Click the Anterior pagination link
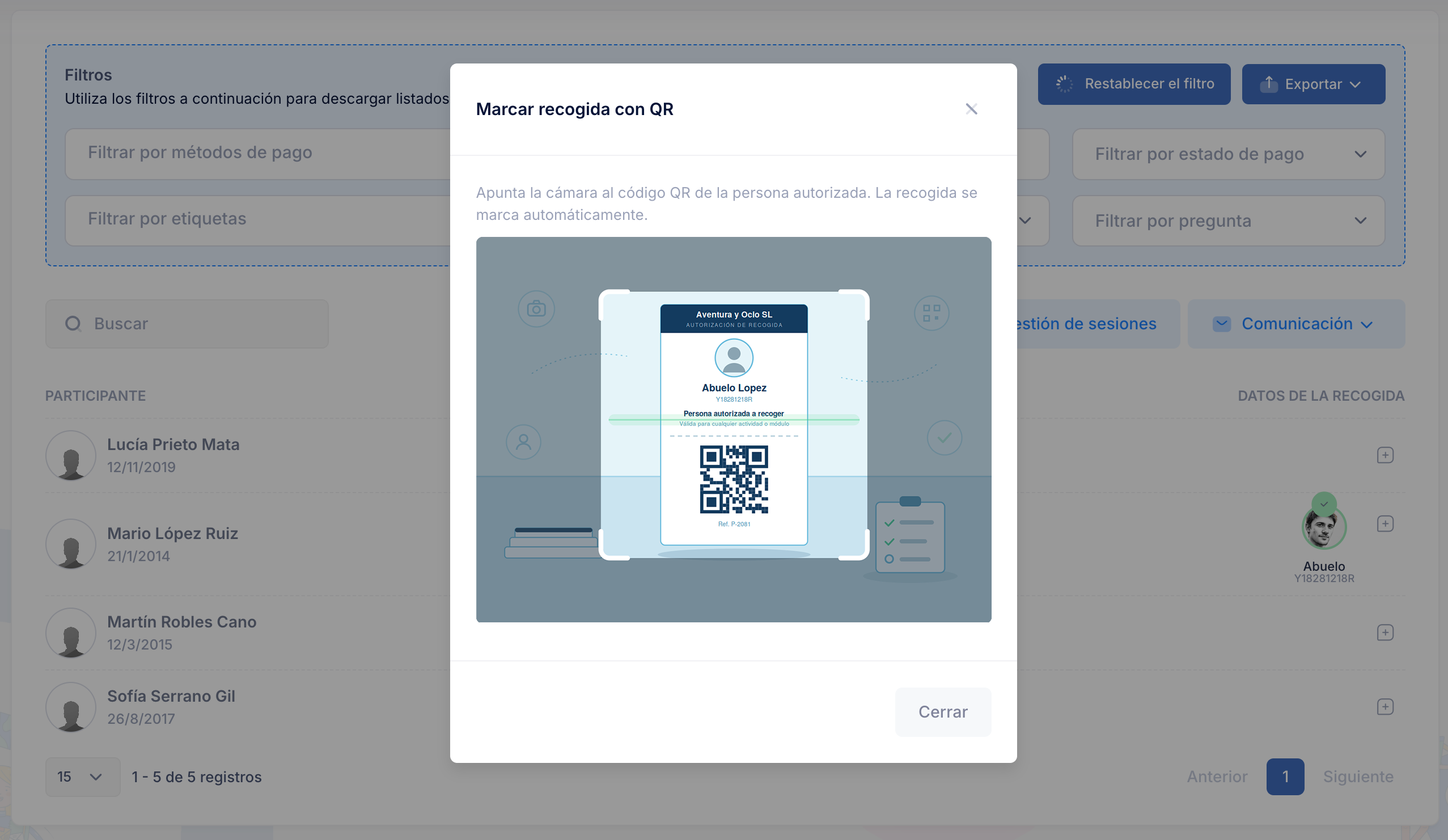 1217,777
